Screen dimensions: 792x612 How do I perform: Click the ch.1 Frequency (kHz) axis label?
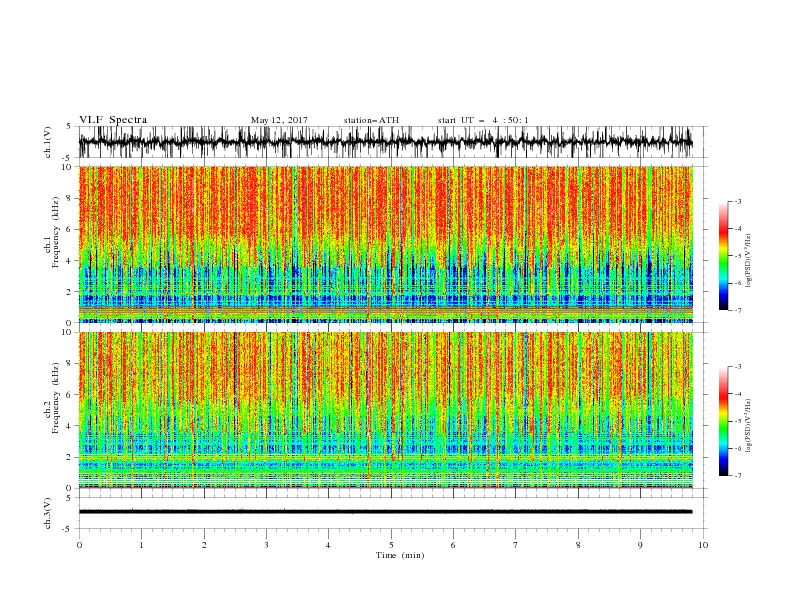(52, 231)
